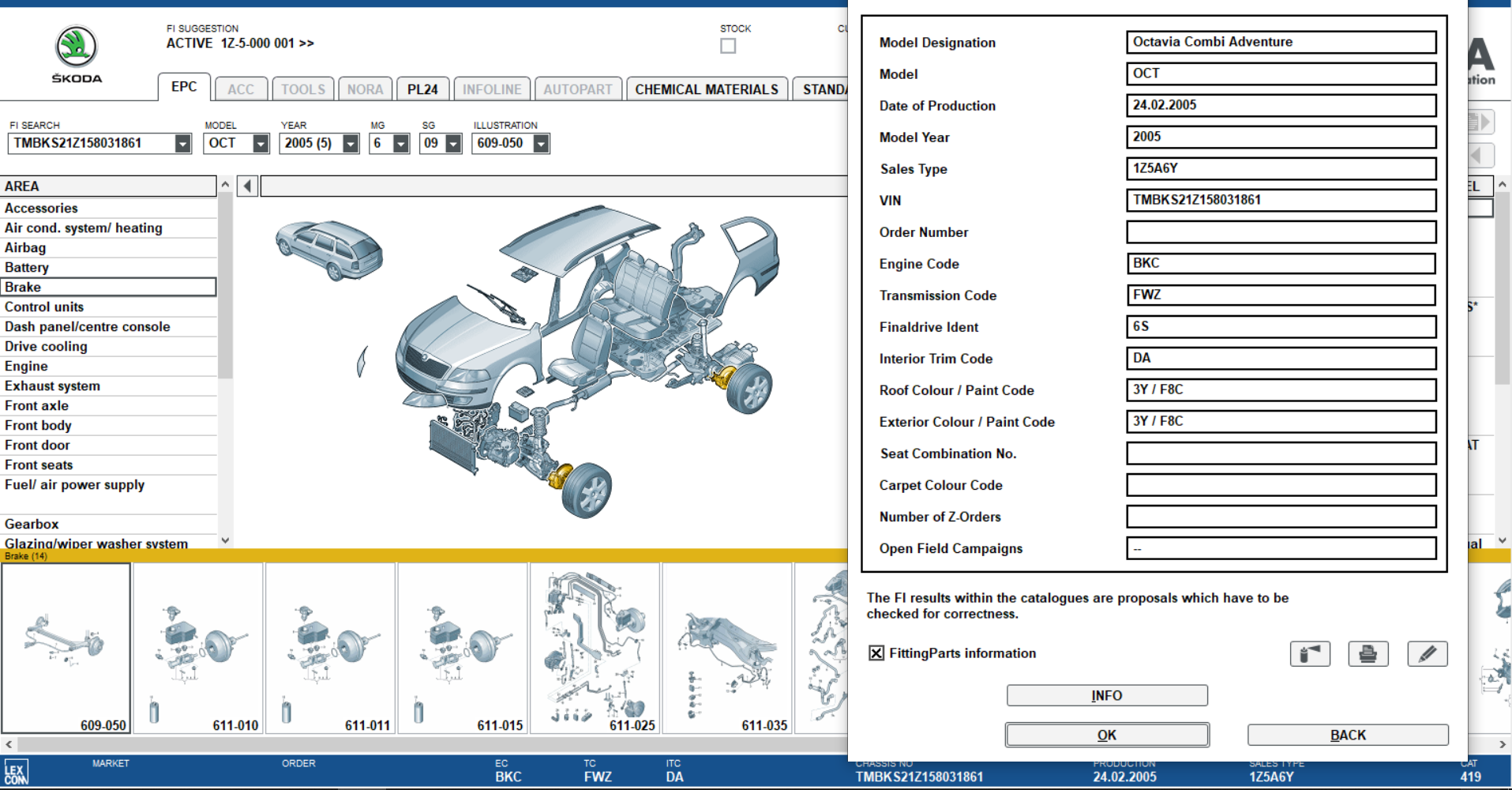Select Front seats area
The width and height of the screenshot is (1512, 790).
[x=108, y=465]
